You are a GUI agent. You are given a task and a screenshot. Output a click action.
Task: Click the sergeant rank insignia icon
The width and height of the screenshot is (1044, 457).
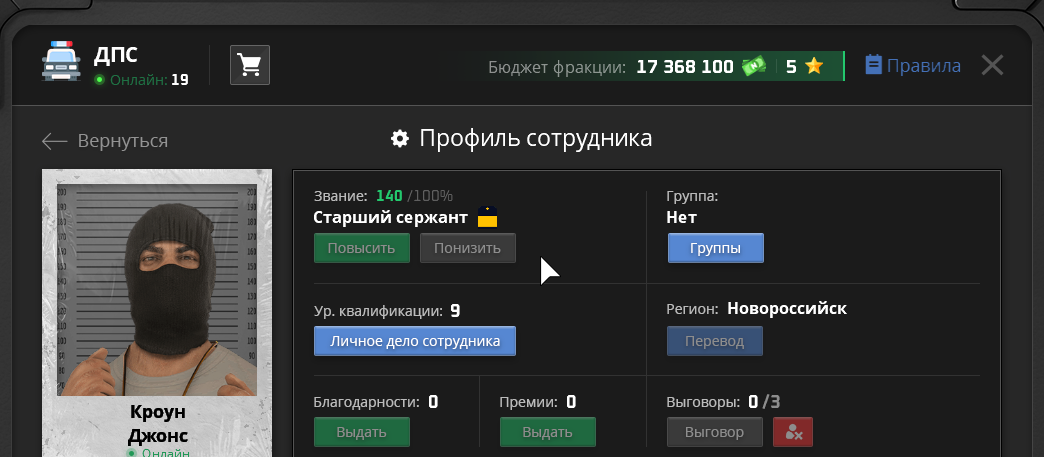click(487, 217)
